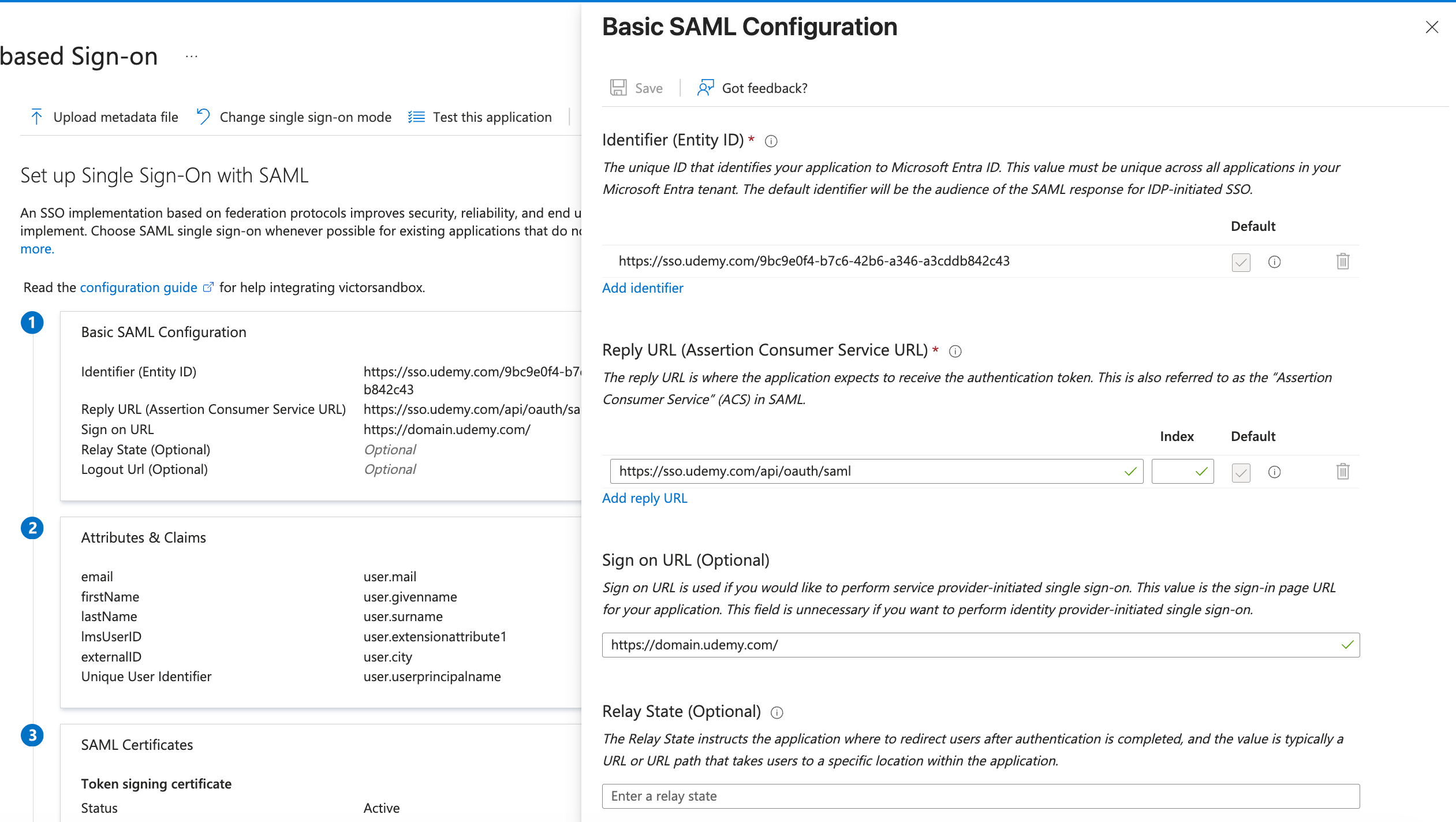Show info for Reply URL heading
This screenshot has height=822, width=1456.
tap(955, 351)
